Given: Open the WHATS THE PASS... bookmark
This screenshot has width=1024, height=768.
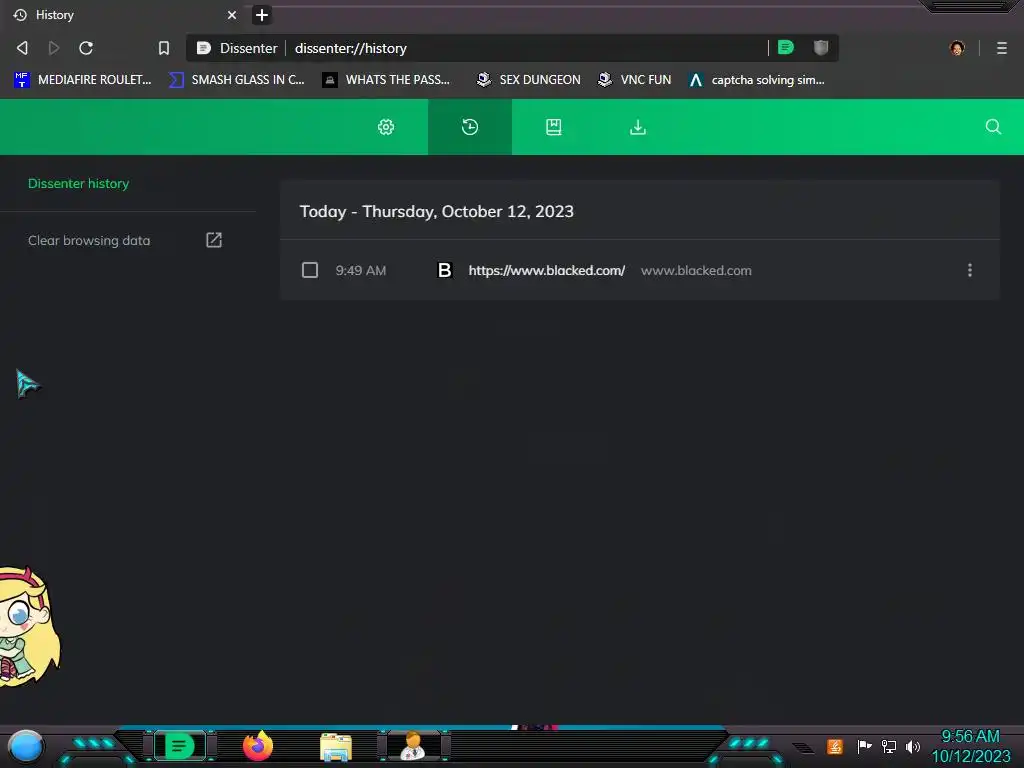Looking at the screenshot, I should (x=387, y=80).
